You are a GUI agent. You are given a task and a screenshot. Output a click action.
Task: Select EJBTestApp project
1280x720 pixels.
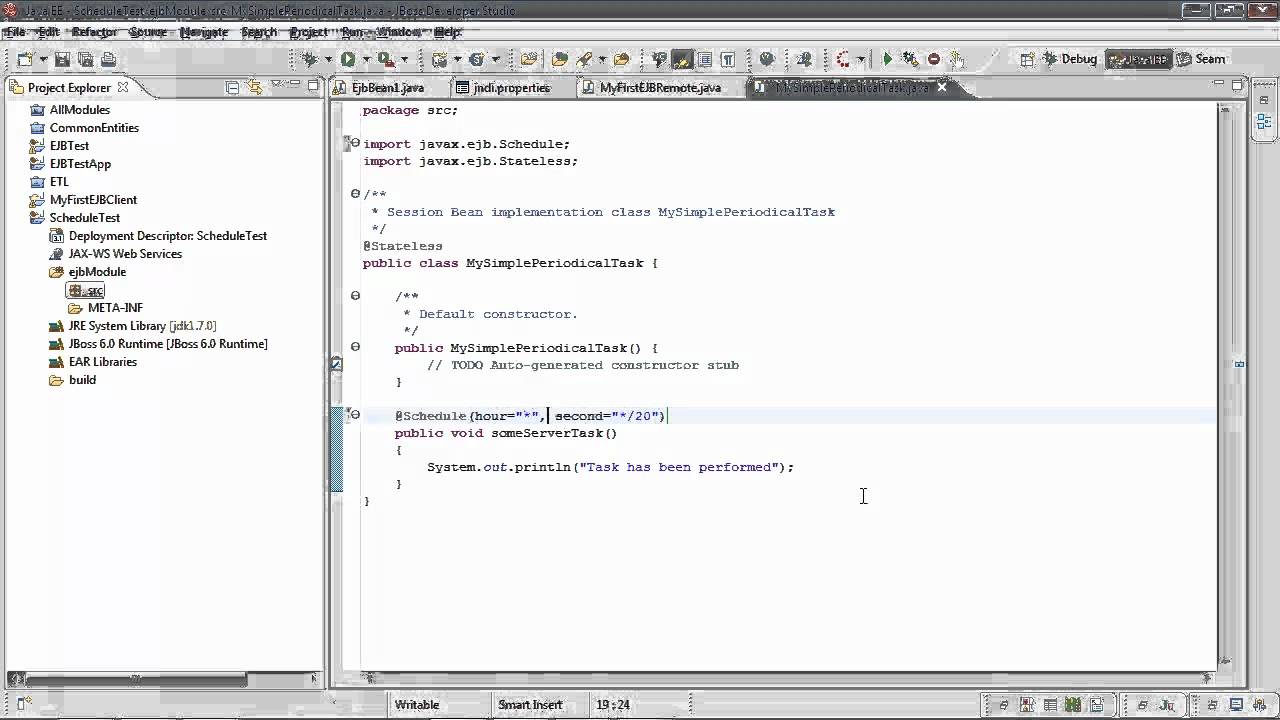coord(80,164)
